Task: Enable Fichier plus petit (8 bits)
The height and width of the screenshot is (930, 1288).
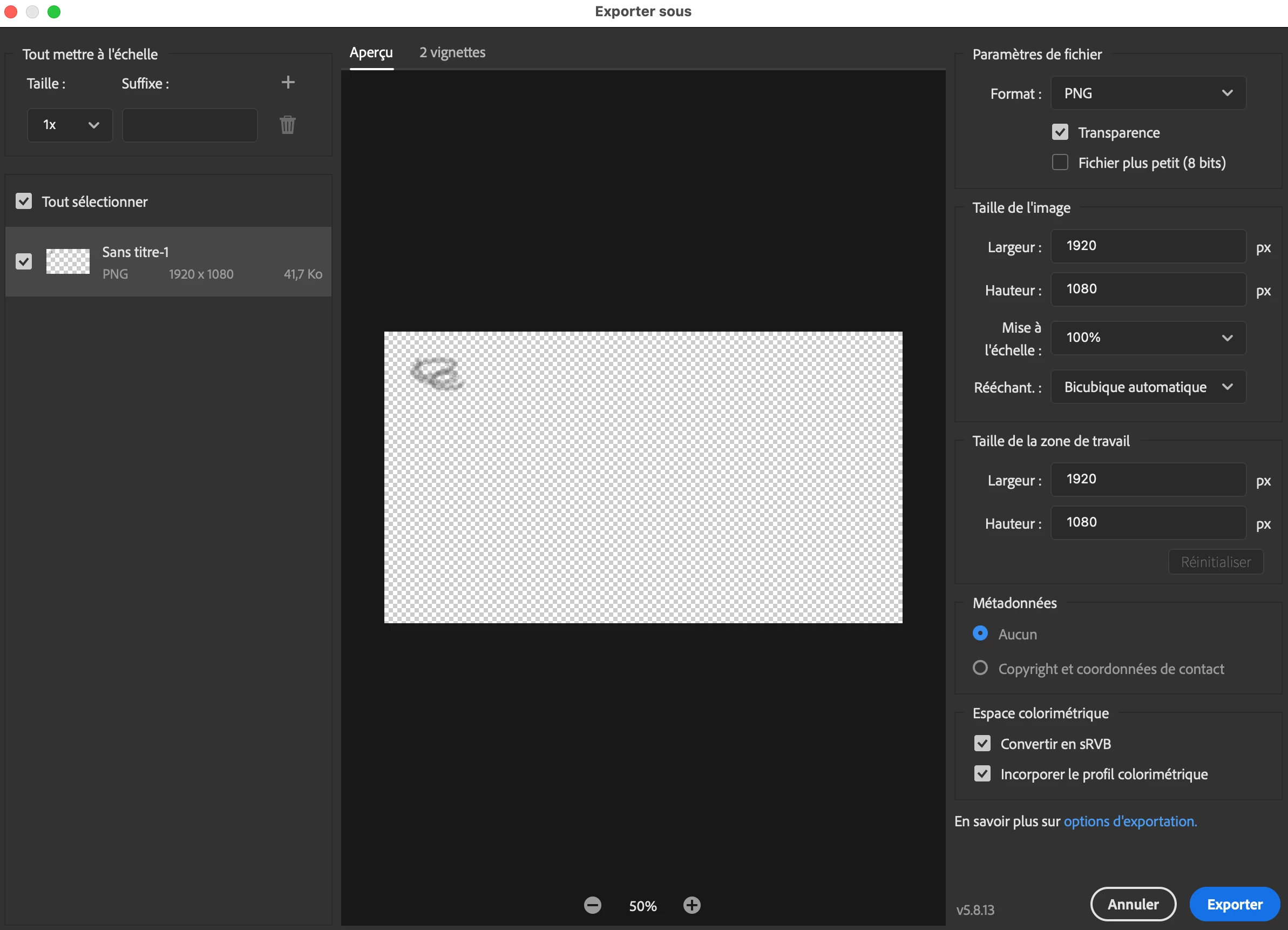Action: pos(1060,163)
